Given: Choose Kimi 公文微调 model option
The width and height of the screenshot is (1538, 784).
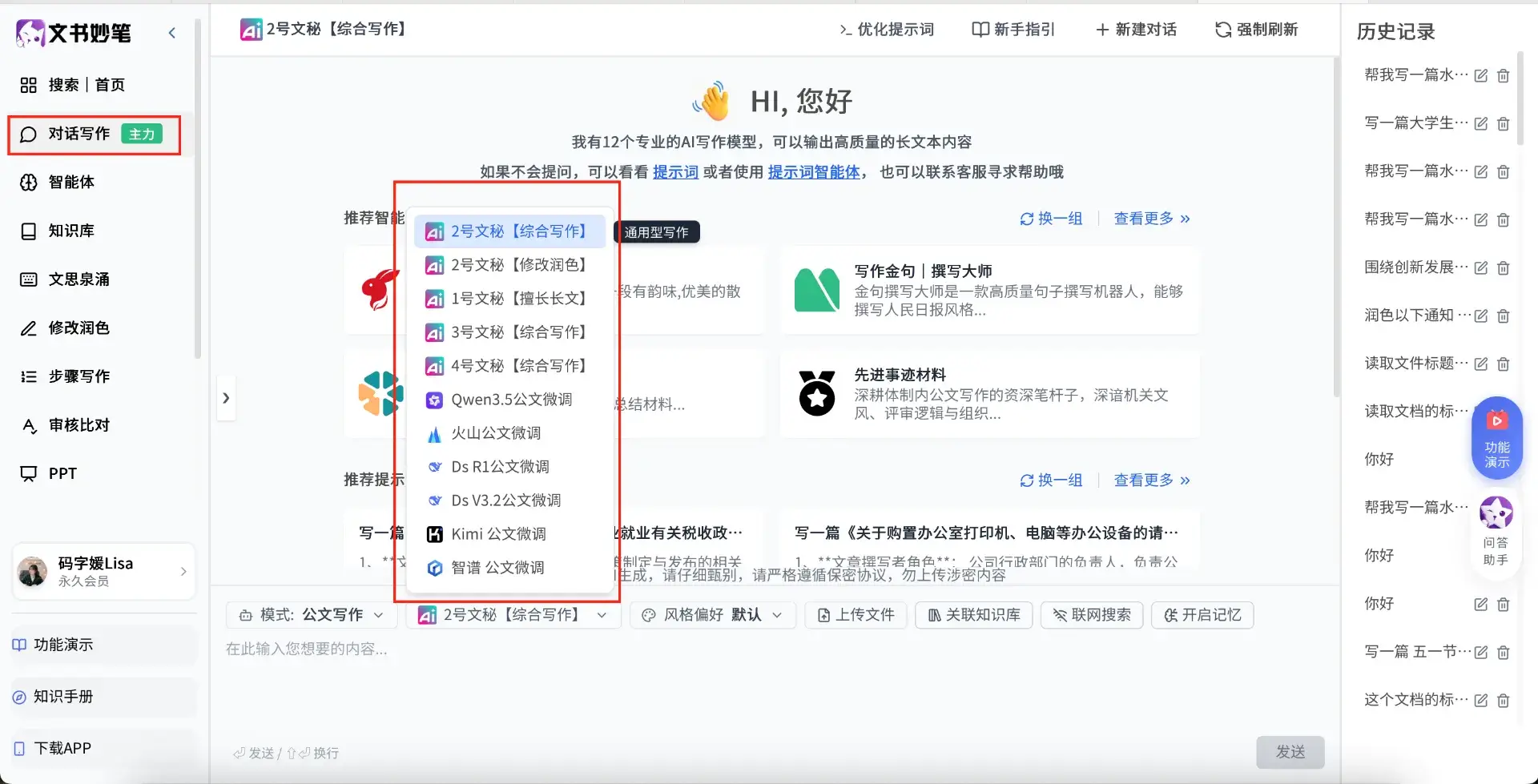Looking at the screenshot, I should (x=497, y=534).
